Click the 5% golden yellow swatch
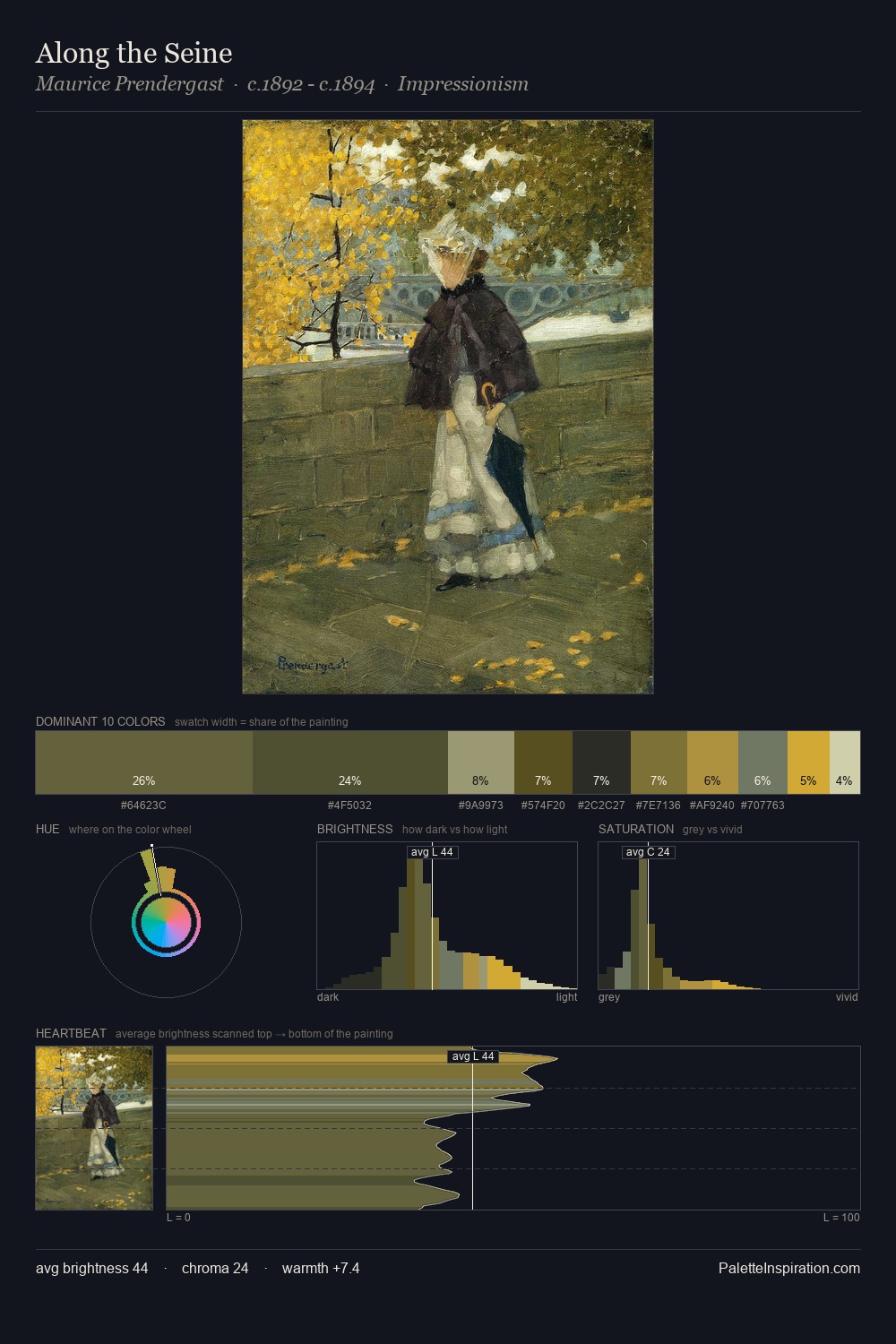The width and height of the screenshot is (896, 1344). pyautogui.click(x=808, y=762)
